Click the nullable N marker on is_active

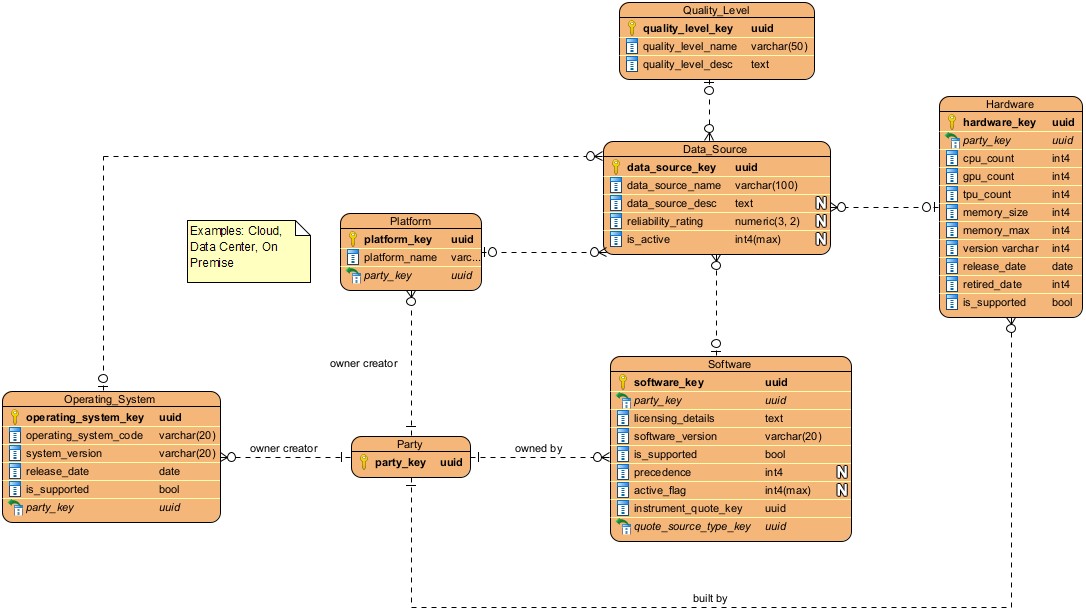tap(820, 240)
